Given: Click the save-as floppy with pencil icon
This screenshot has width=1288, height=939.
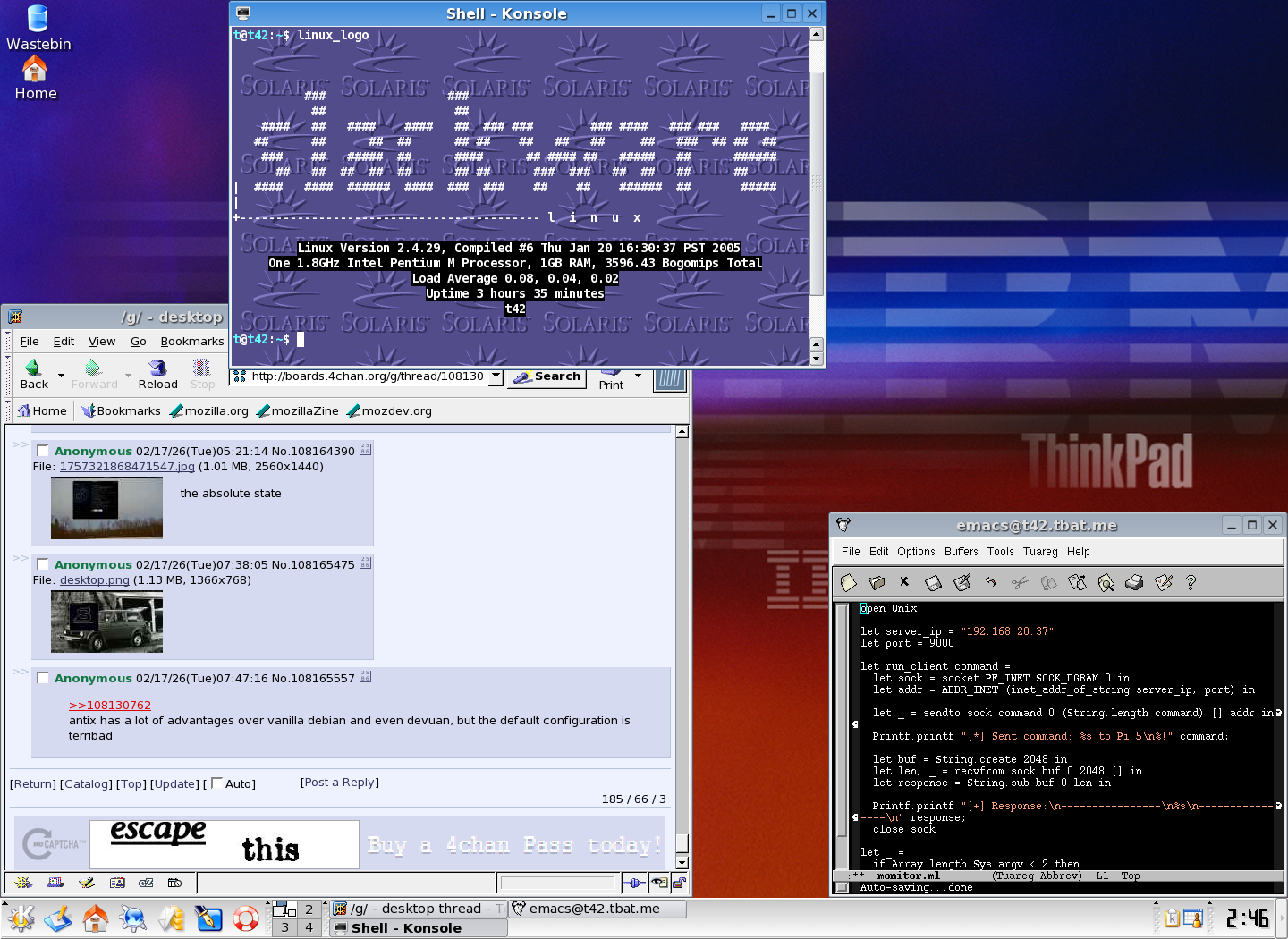Looking at the screenshot, I should pyautogui.click(x=962, y=583).
